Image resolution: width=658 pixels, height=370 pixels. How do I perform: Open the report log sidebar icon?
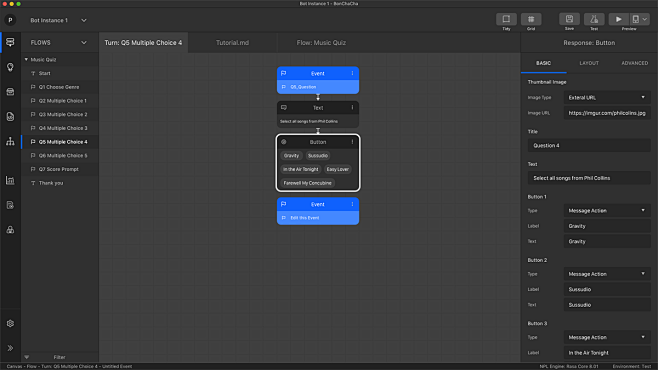pos(10,205)
